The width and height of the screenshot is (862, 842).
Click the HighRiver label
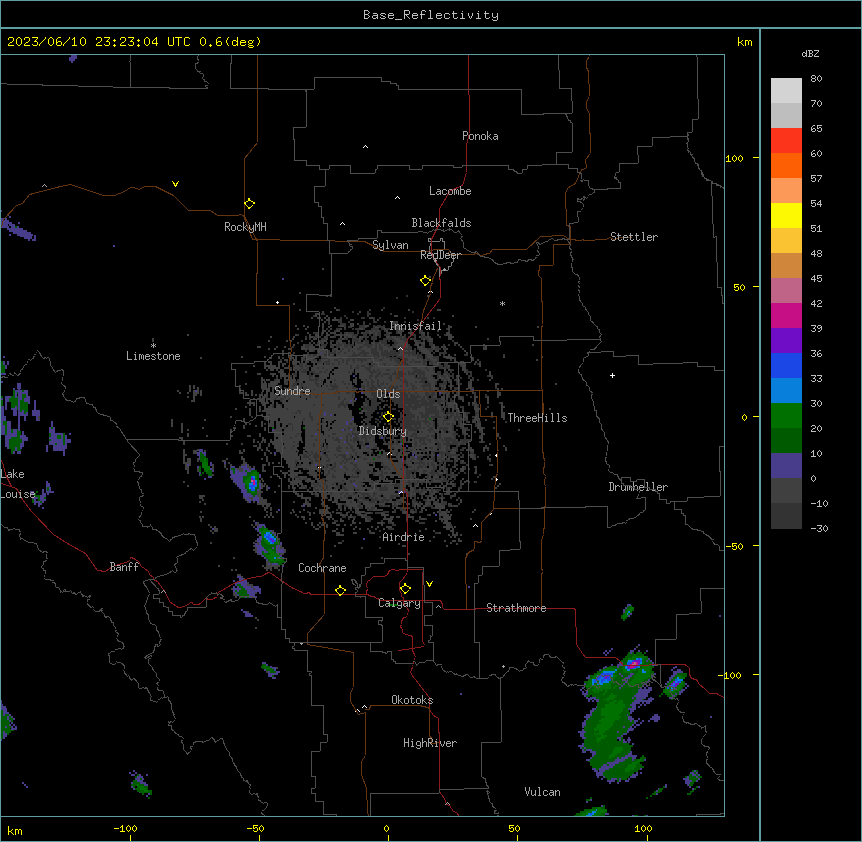click(430, 743)
